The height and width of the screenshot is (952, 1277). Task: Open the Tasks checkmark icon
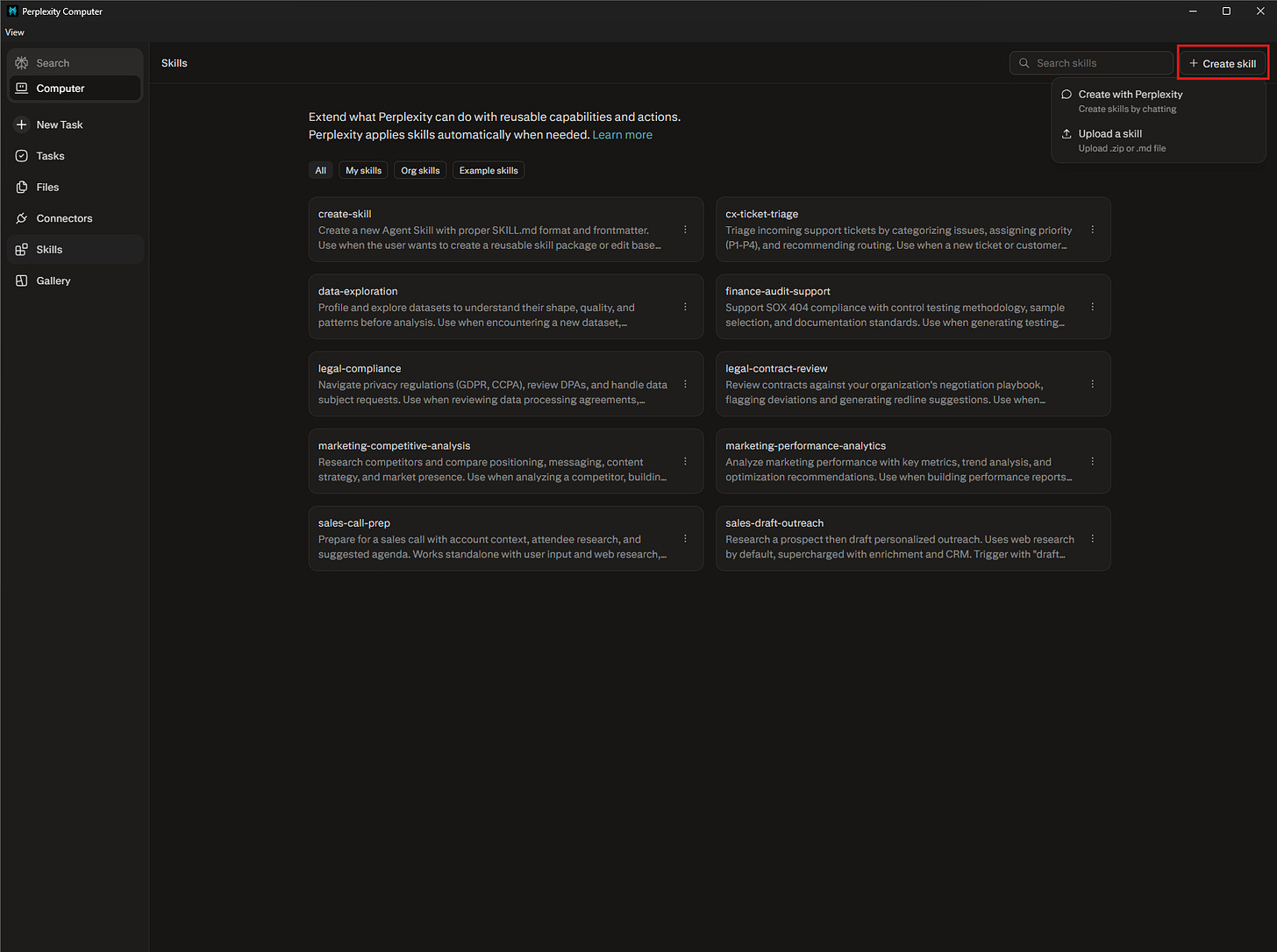coord(22,156)
